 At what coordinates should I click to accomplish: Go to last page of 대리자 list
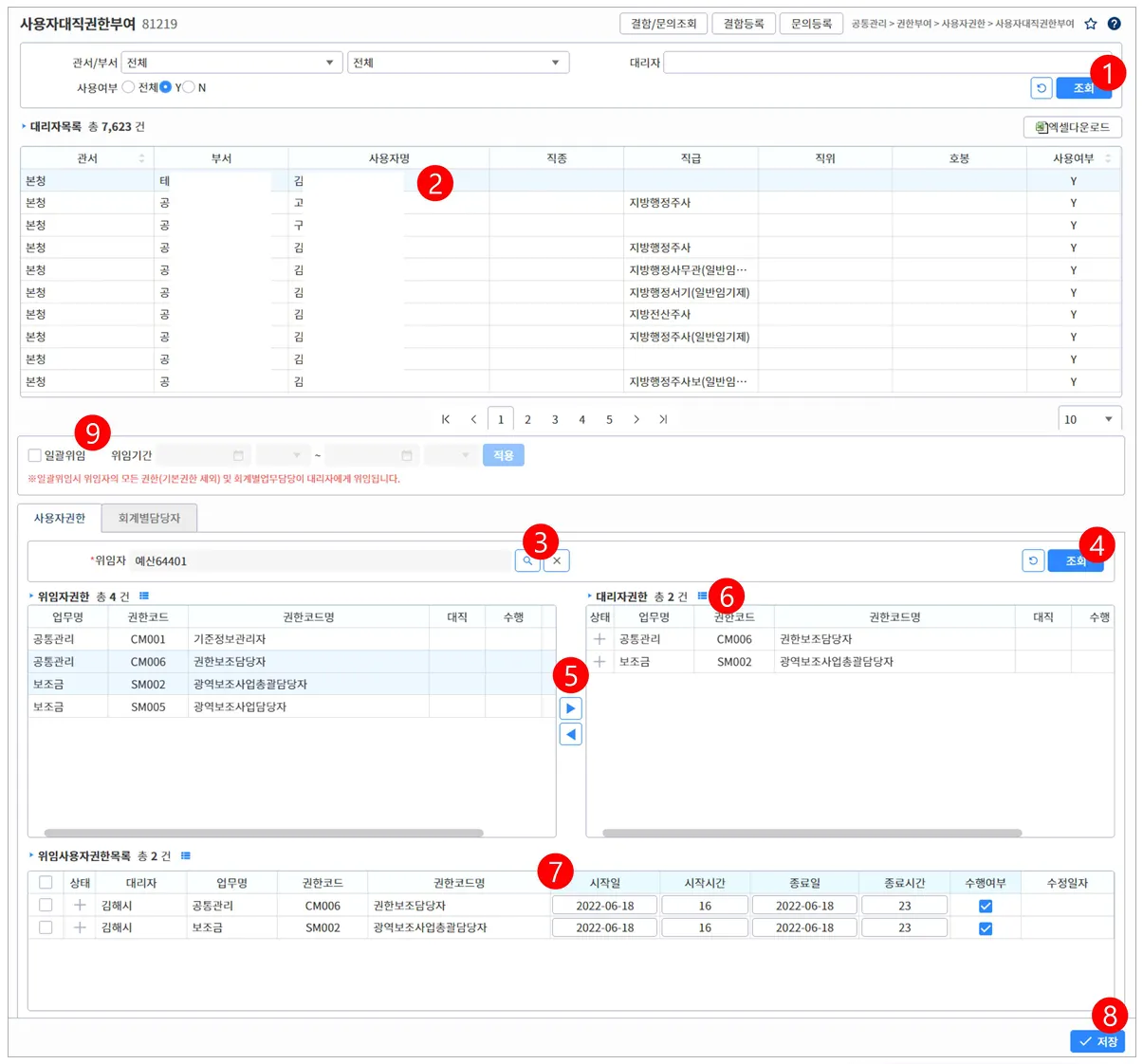(x=663, y=419)
